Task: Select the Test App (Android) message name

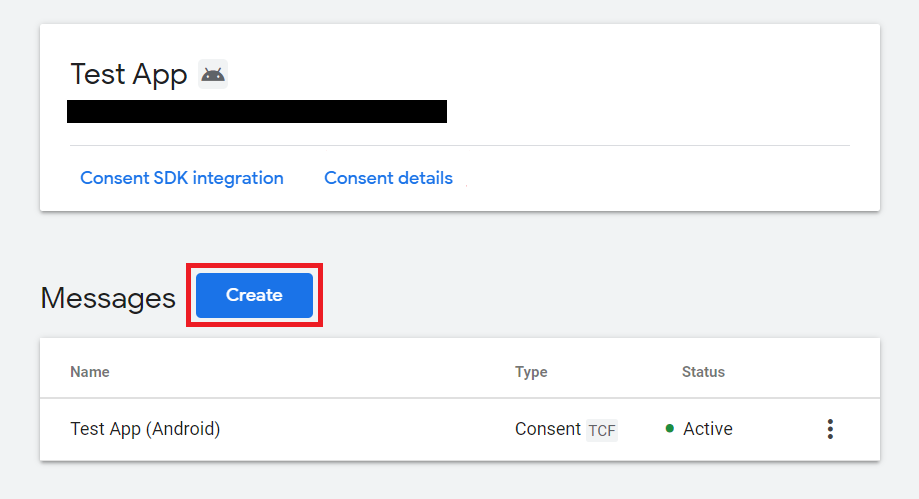Action: click(145, 429)
